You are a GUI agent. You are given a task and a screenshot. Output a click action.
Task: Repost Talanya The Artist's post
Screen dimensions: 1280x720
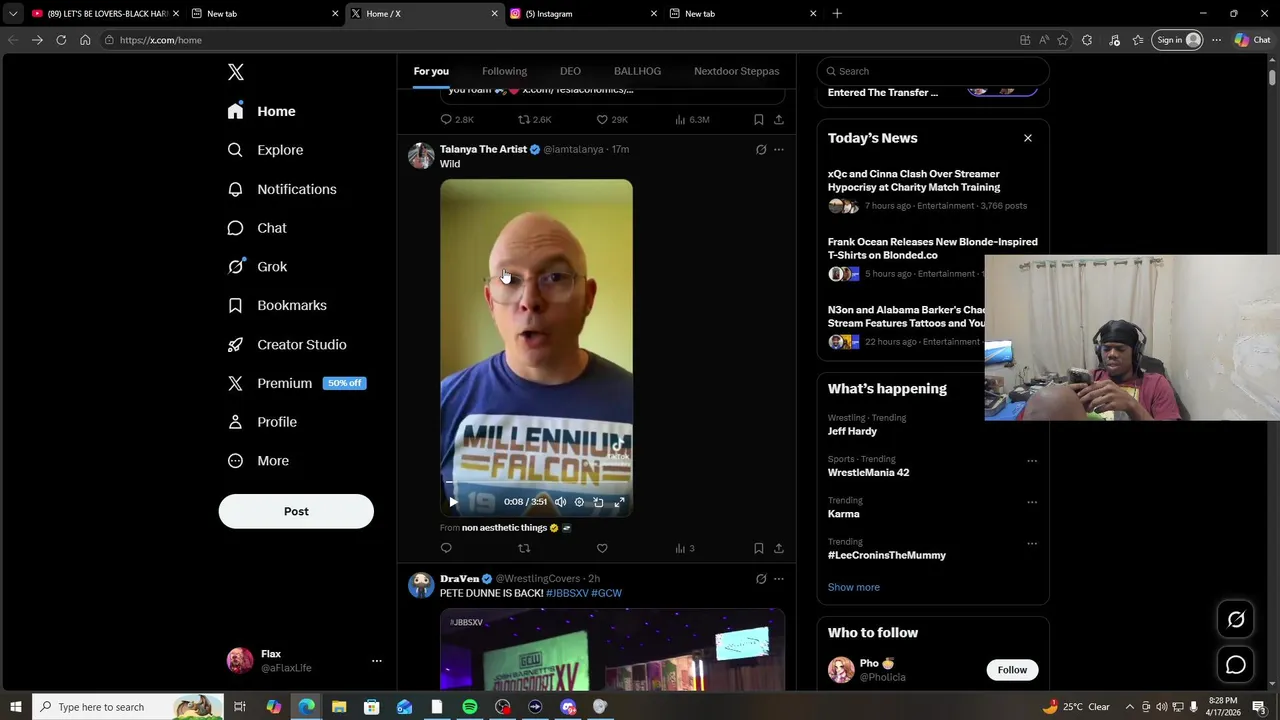pos(524,548)
